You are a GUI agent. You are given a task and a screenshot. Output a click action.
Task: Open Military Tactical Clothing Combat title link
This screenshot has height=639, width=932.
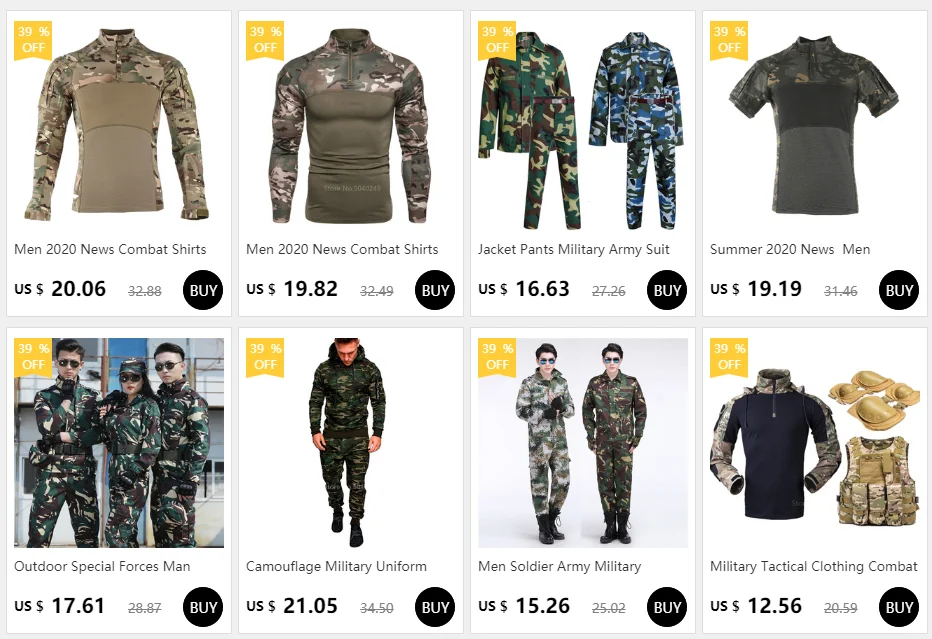pyautogui.click(x=814, y=566)
